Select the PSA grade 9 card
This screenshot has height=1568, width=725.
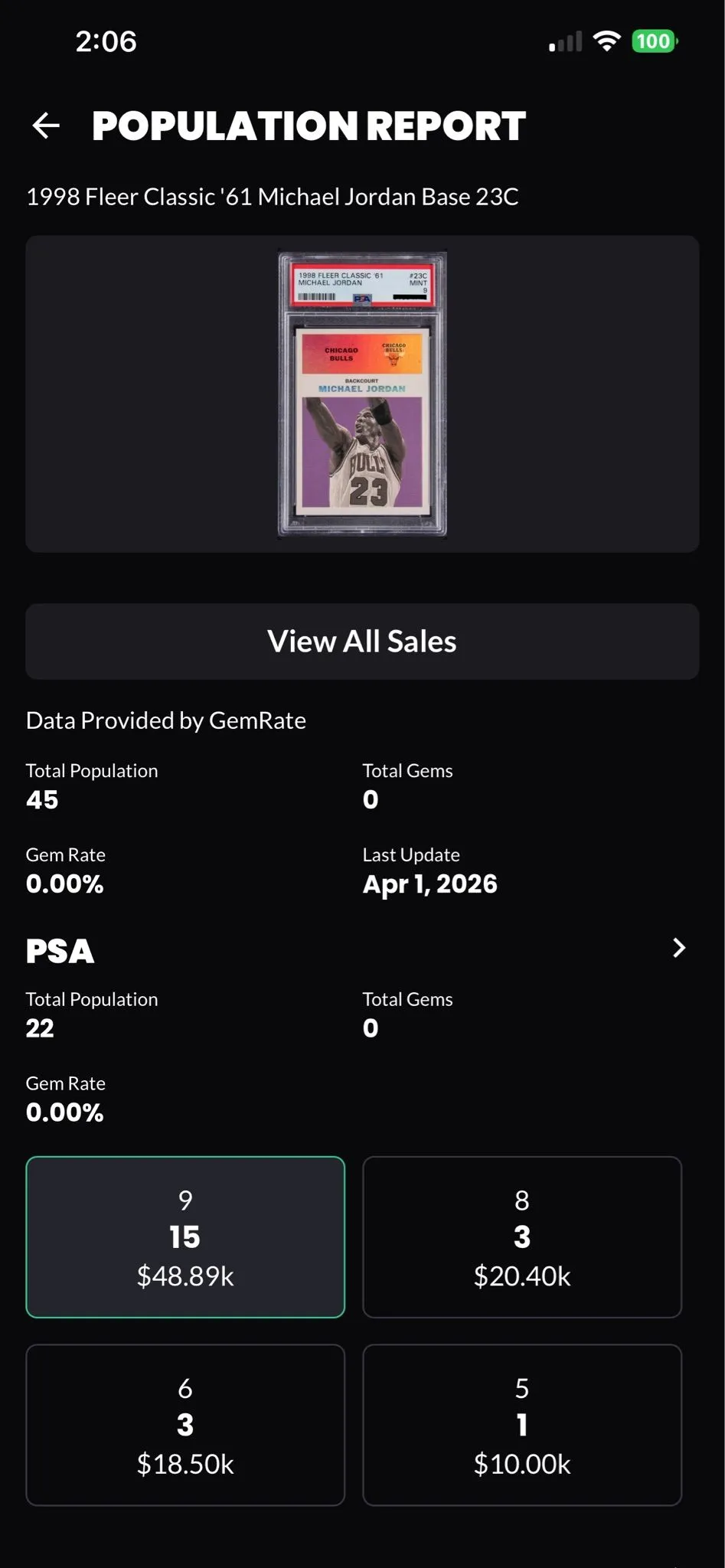[185, 1237]
